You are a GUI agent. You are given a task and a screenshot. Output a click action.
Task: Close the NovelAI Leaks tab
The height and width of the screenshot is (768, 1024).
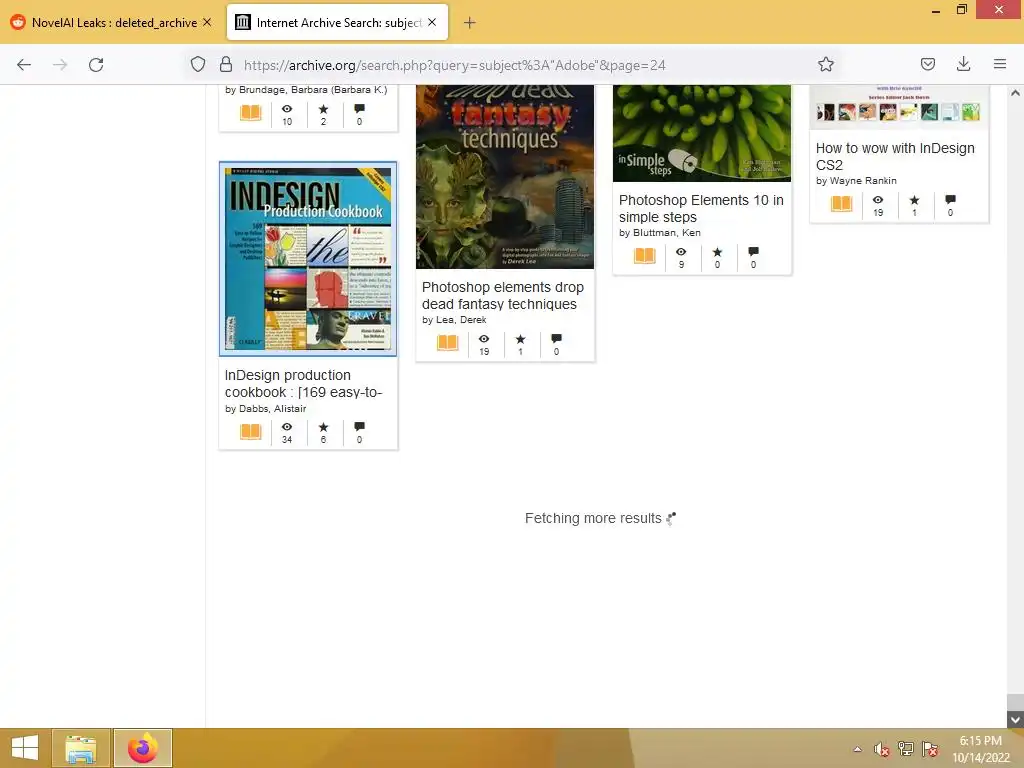click(x=207, y=22)
